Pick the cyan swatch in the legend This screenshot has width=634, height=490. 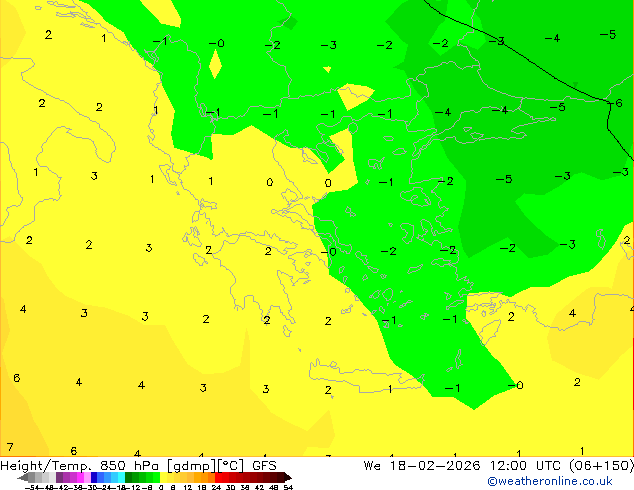[121, 477]
